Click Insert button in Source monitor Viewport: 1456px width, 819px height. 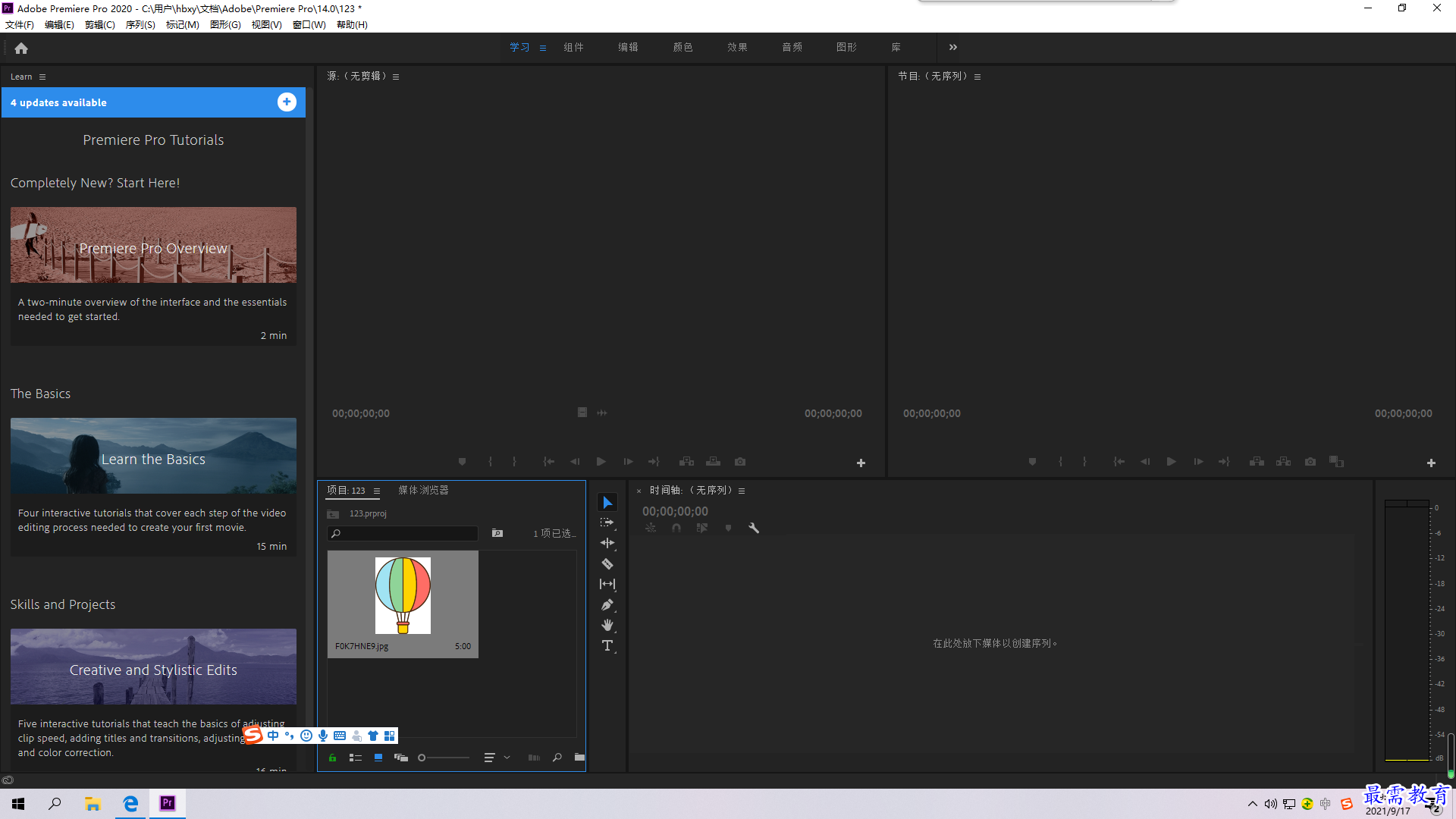pos(687,462)
